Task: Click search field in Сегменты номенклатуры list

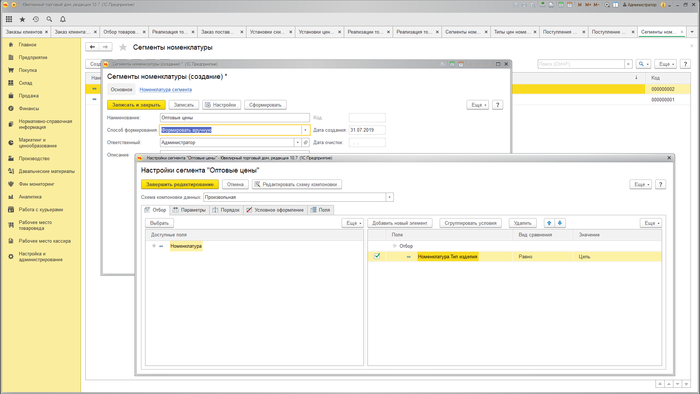Action: [x=581, y=64]
